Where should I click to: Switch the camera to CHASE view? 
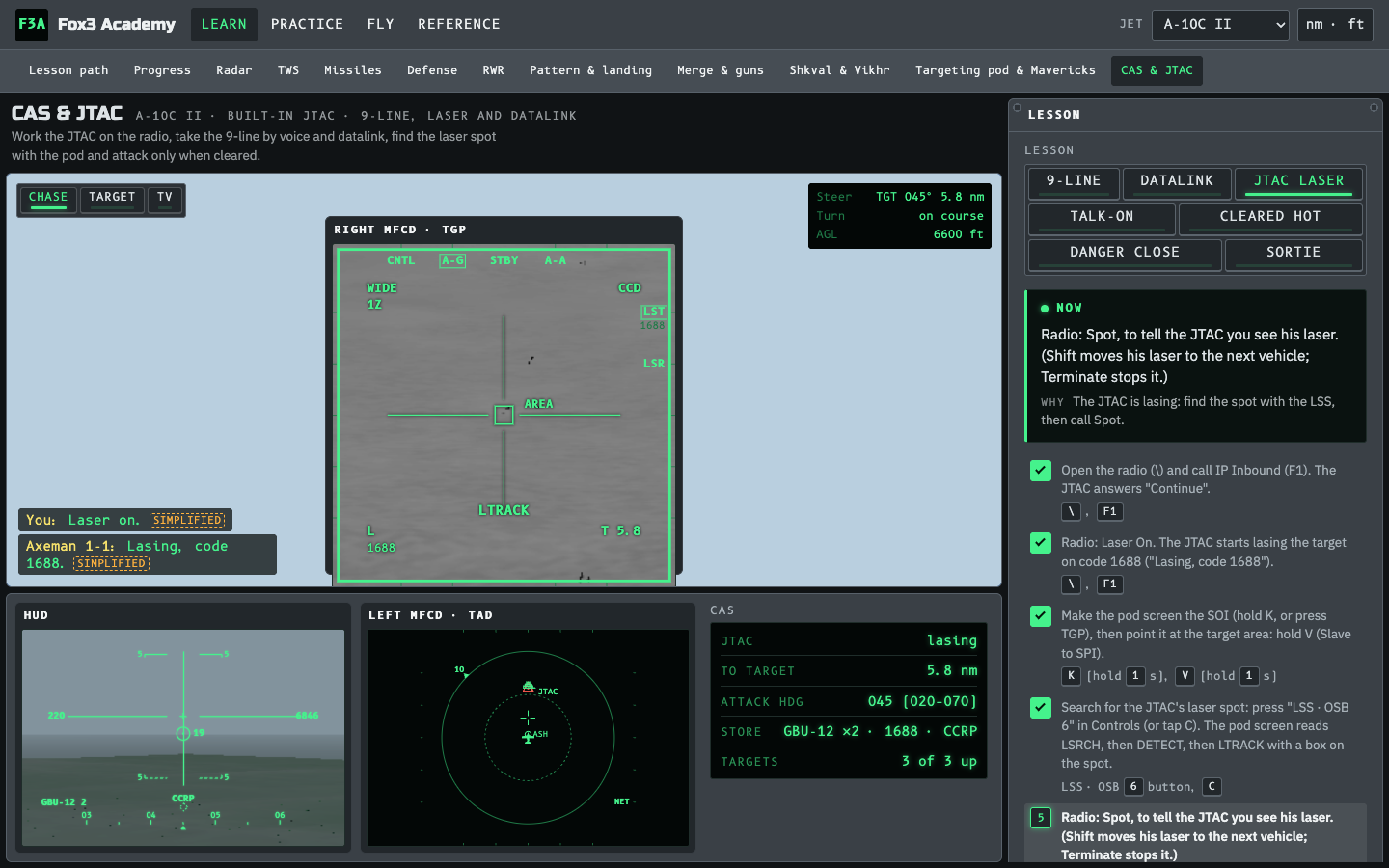click(48, 199)
